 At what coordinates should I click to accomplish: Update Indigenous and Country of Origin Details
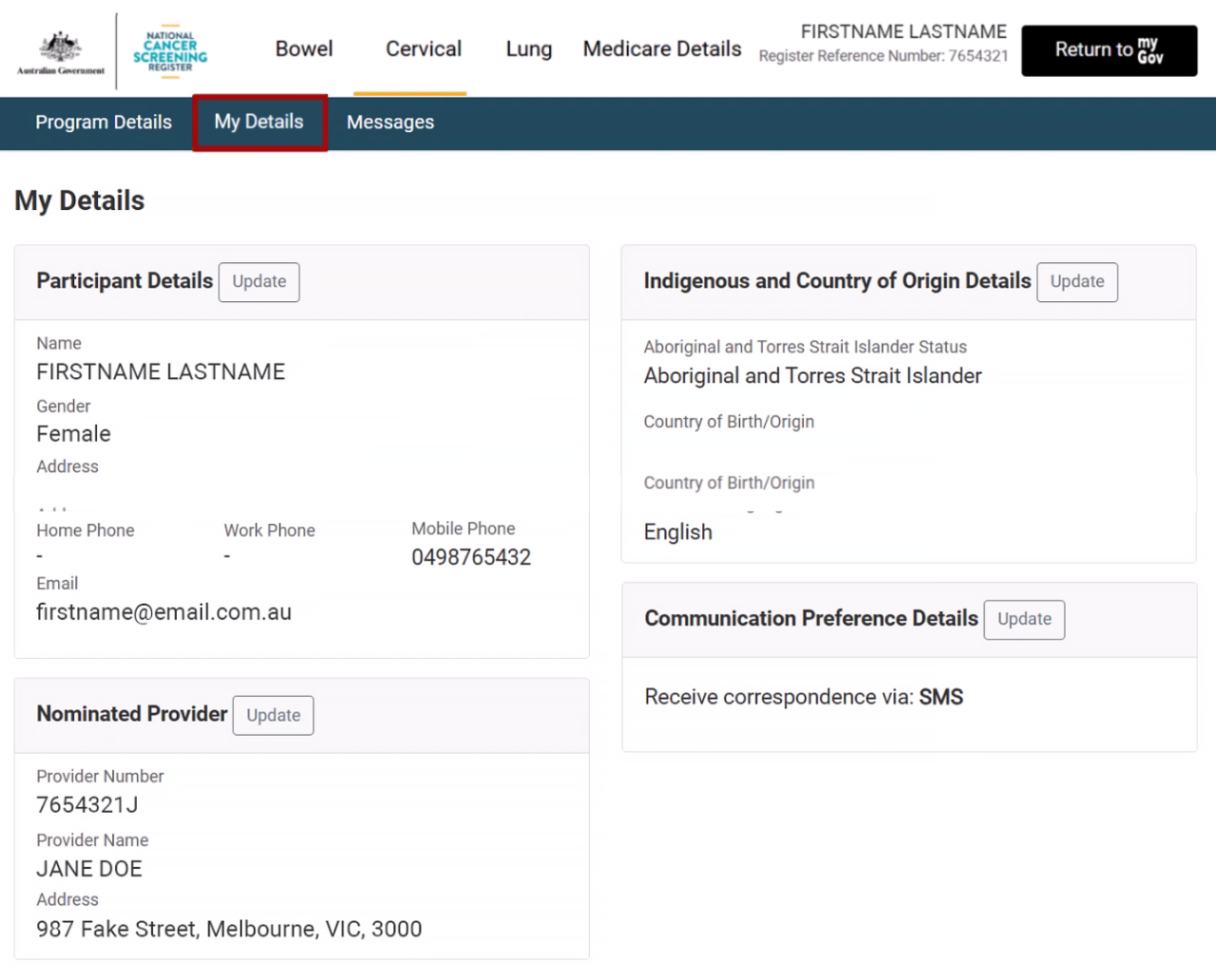[1077, 282]
